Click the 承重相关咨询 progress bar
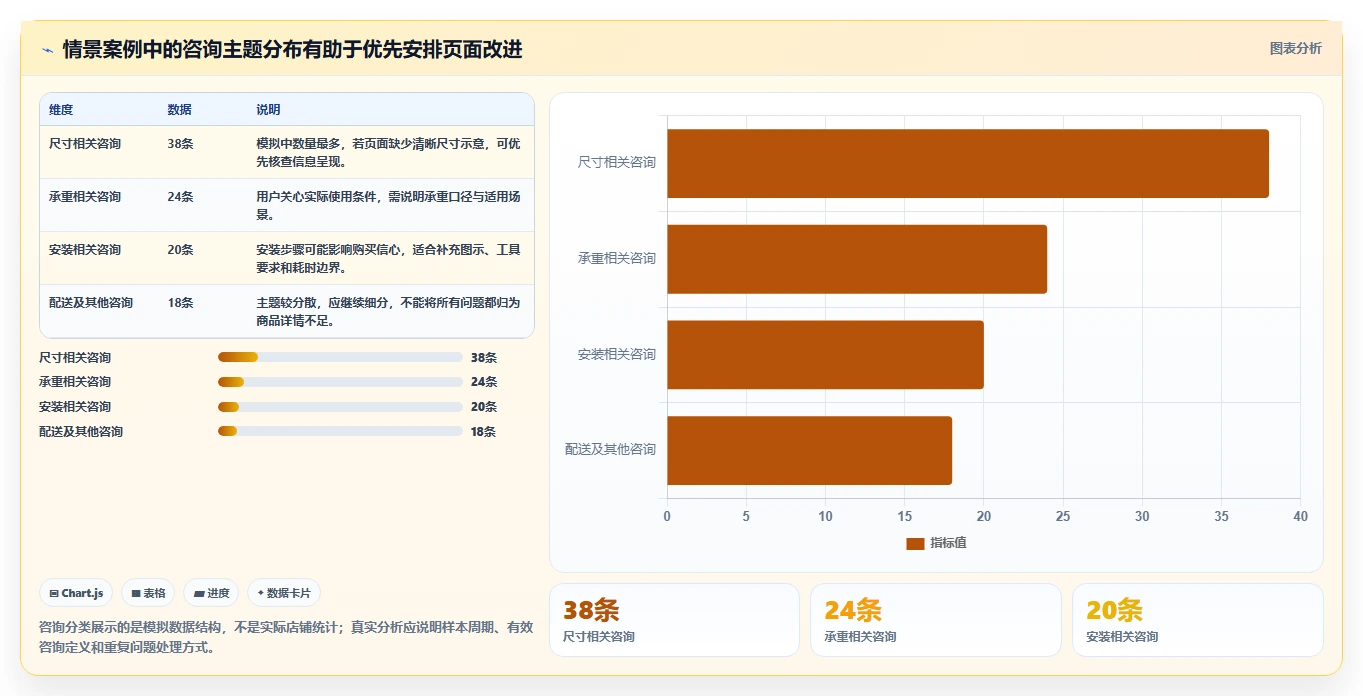 click(340, 382)
